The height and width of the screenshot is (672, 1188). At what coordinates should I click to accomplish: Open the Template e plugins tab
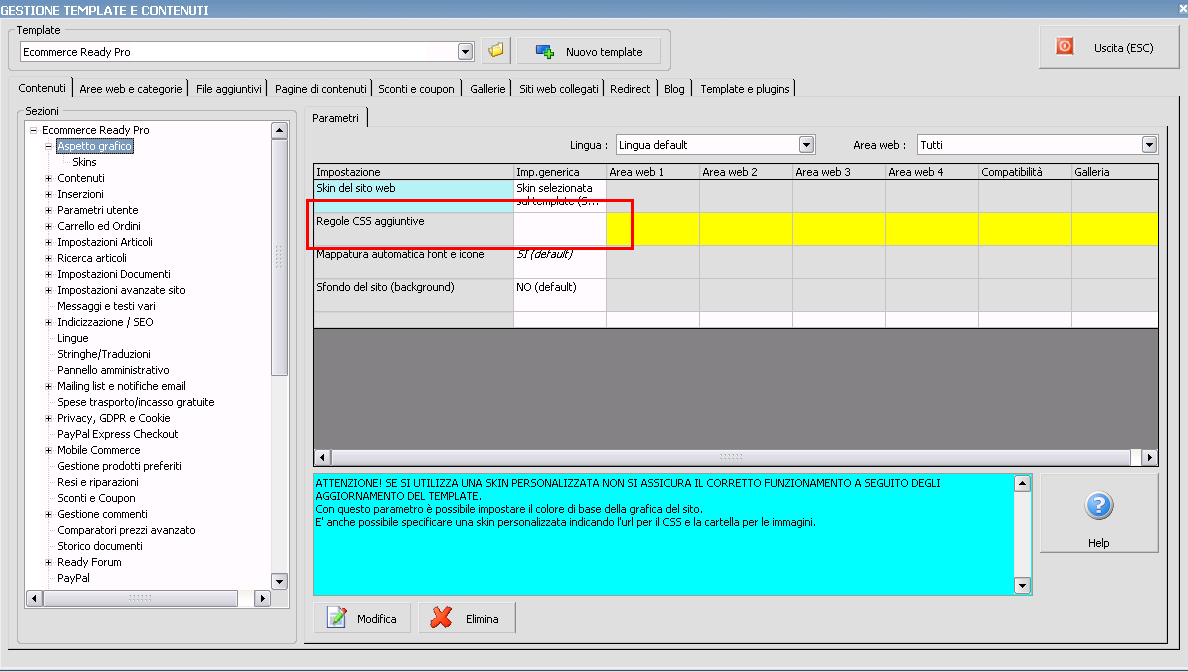tap(744, 89)
